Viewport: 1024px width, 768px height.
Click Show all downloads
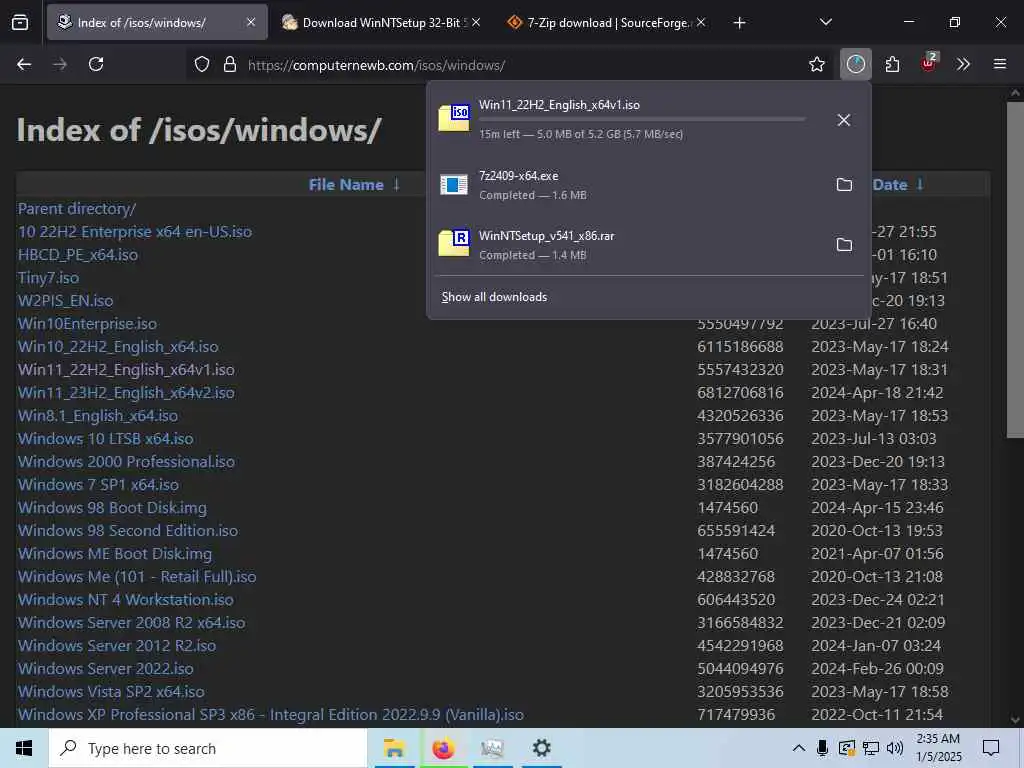tap(494, 296)
